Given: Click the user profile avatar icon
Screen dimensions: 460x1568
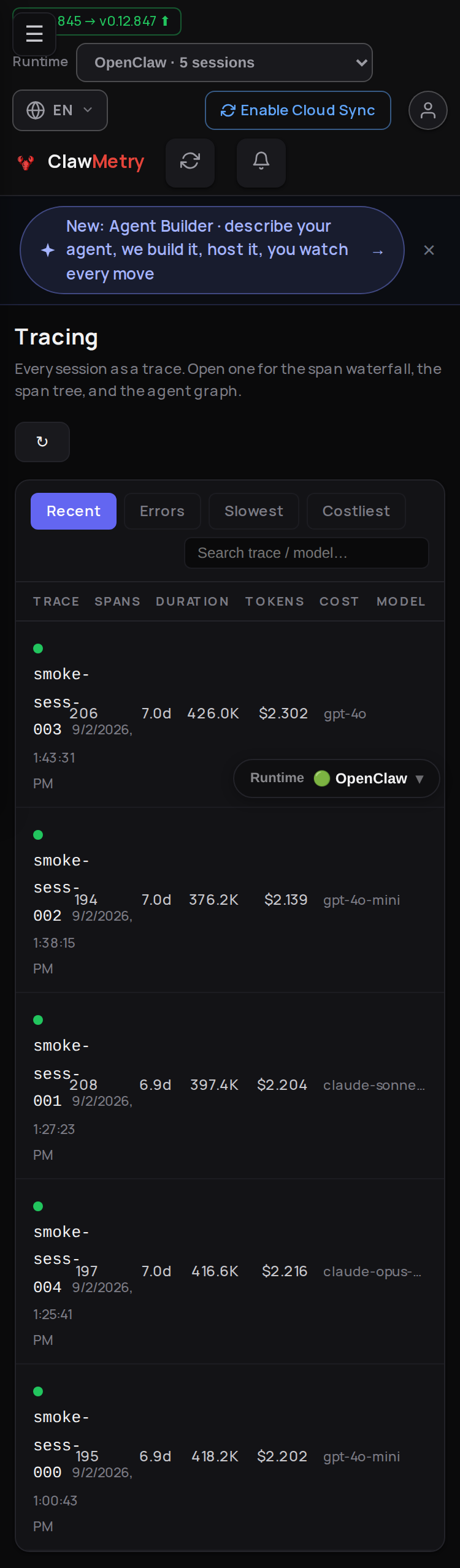Looking at the screenshot, I should click(427, 110).
